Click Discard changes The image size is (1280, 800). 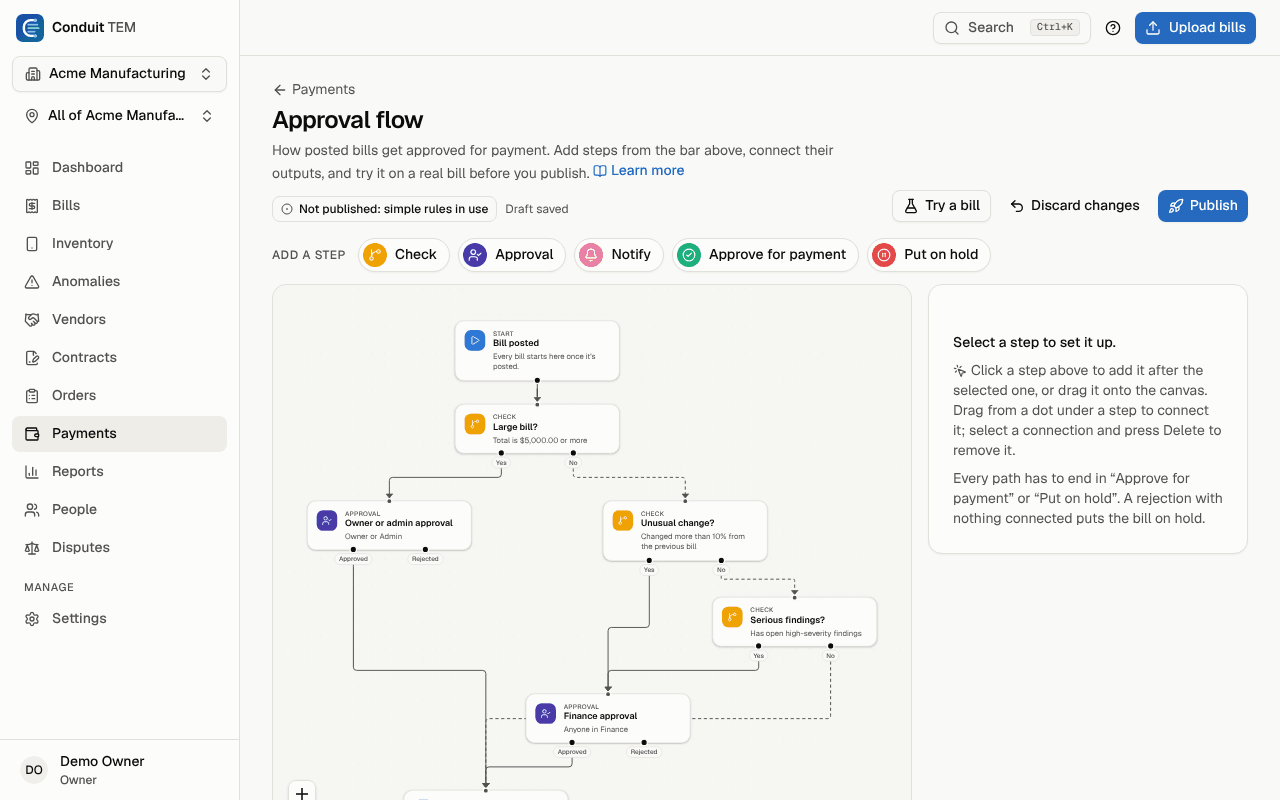click(x=1075, y=206)
